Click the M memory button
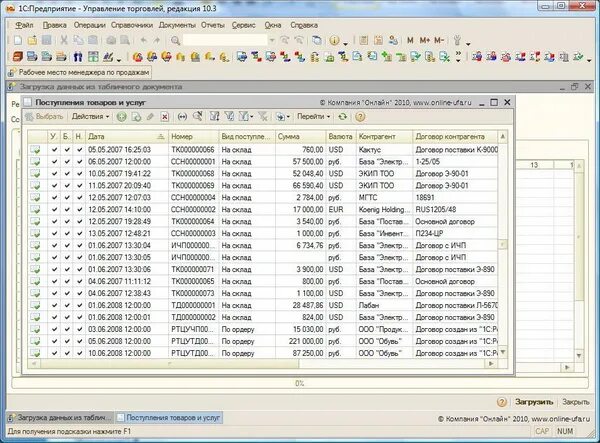Viewport: 600px width, 443px height. tap(410, 40)
